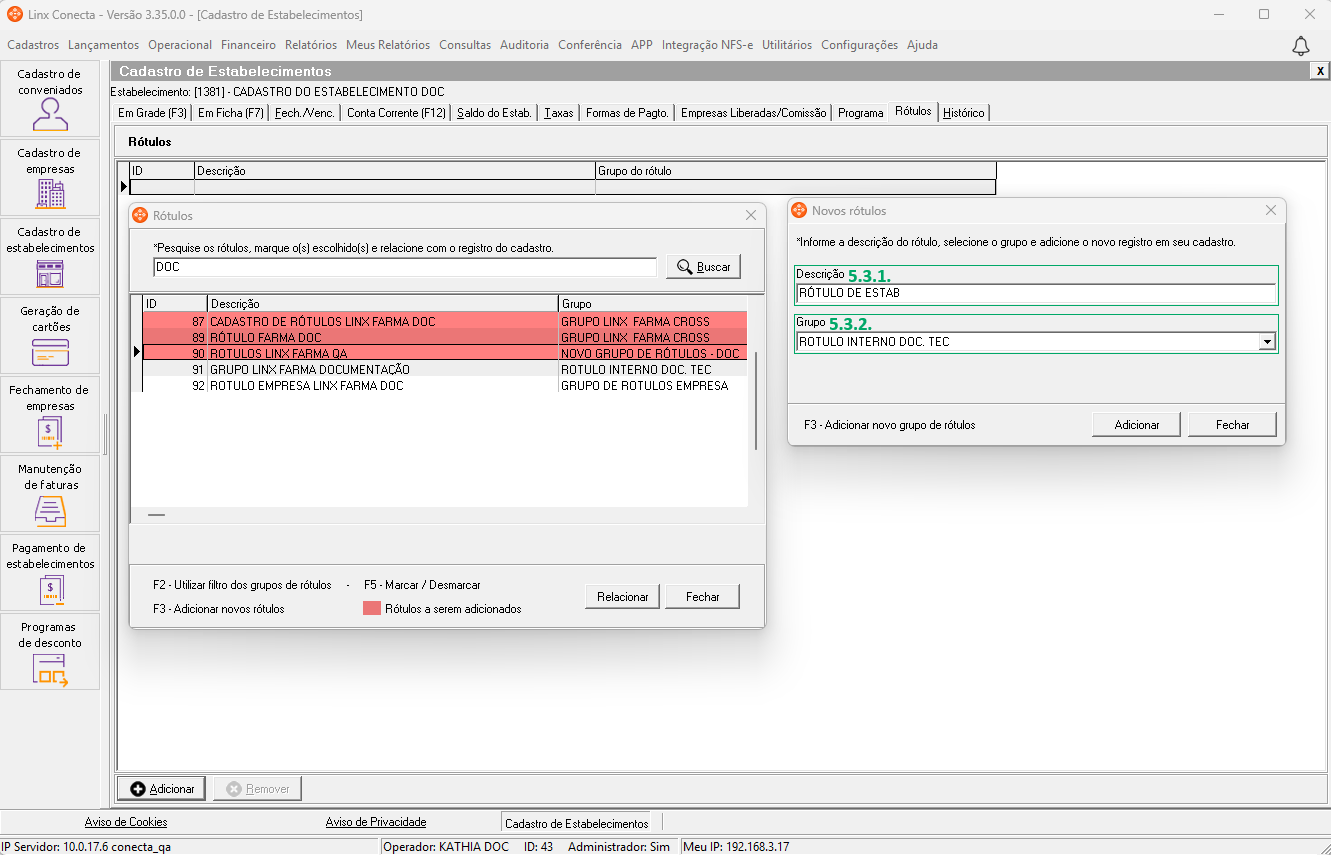Switch to the Saldo do Estab. tab
Viewport: 1331px width, 855px height.
click(494, 113)
